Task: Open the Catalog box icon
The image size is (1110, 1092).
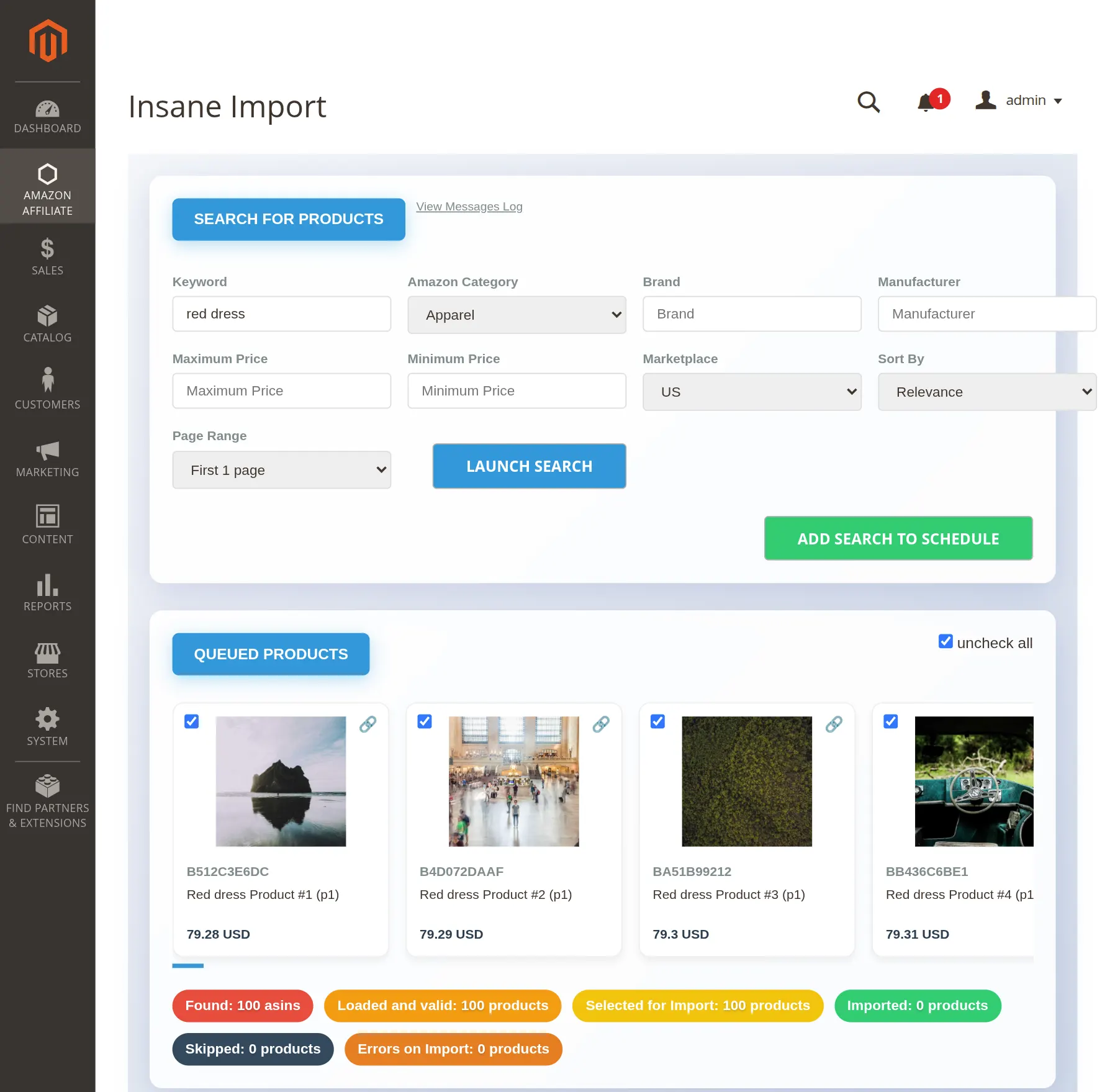Action: coord(47,316)
